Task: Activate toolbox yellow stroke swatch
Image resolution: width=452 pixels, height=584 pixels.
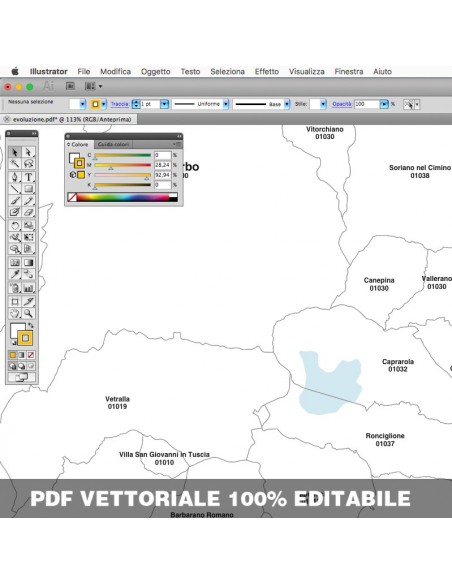Action: click(x=25, y=338)
